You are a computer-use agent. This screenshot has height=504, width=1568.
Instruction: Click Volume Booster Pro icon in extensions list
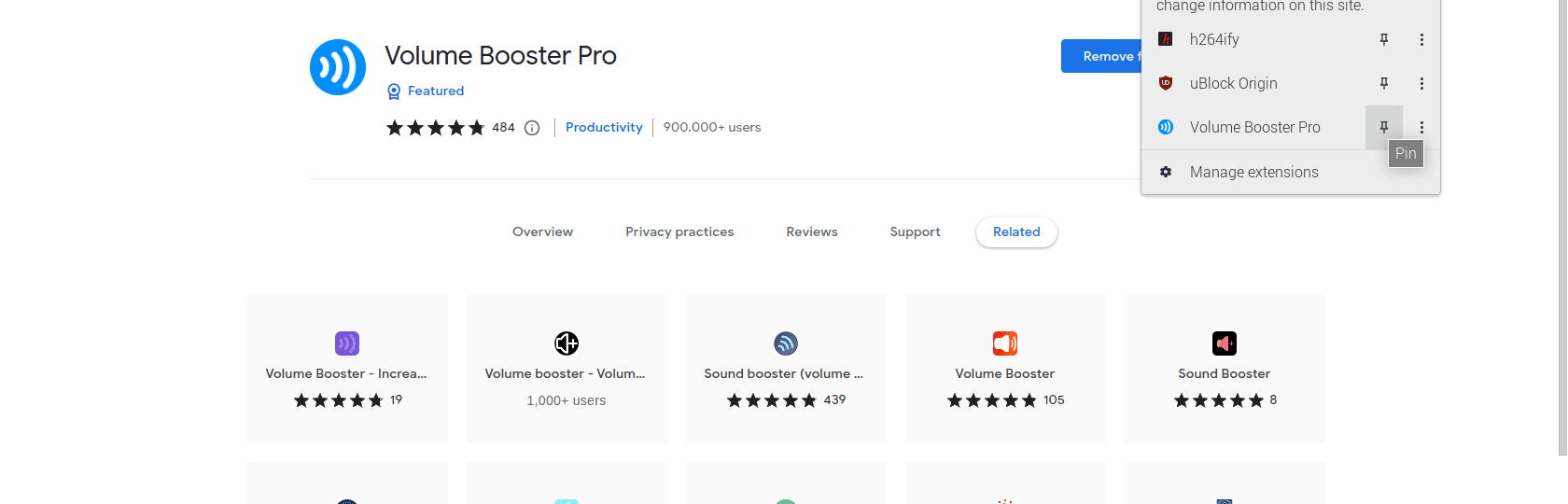(1166, 127)
